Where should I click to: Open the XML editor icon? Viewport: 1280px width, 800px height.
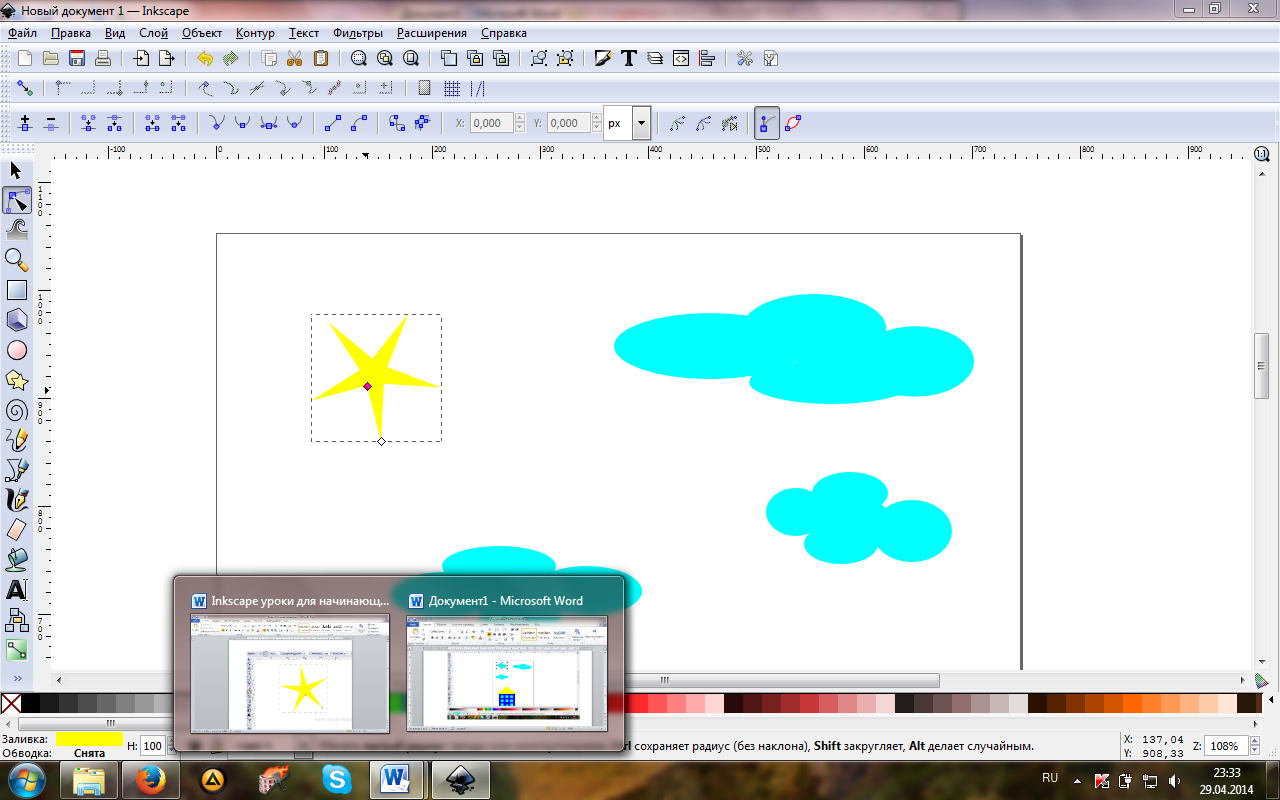tap(680, 58)
